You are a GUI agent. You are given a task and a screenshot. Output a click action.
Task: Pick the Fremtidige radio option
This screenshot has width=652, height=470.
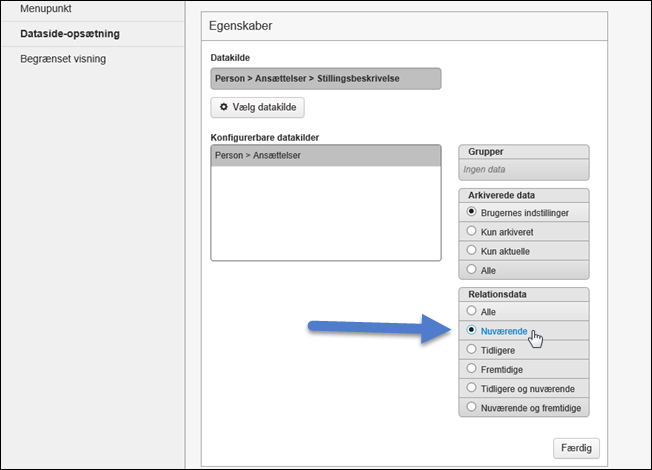click(471, 369)
